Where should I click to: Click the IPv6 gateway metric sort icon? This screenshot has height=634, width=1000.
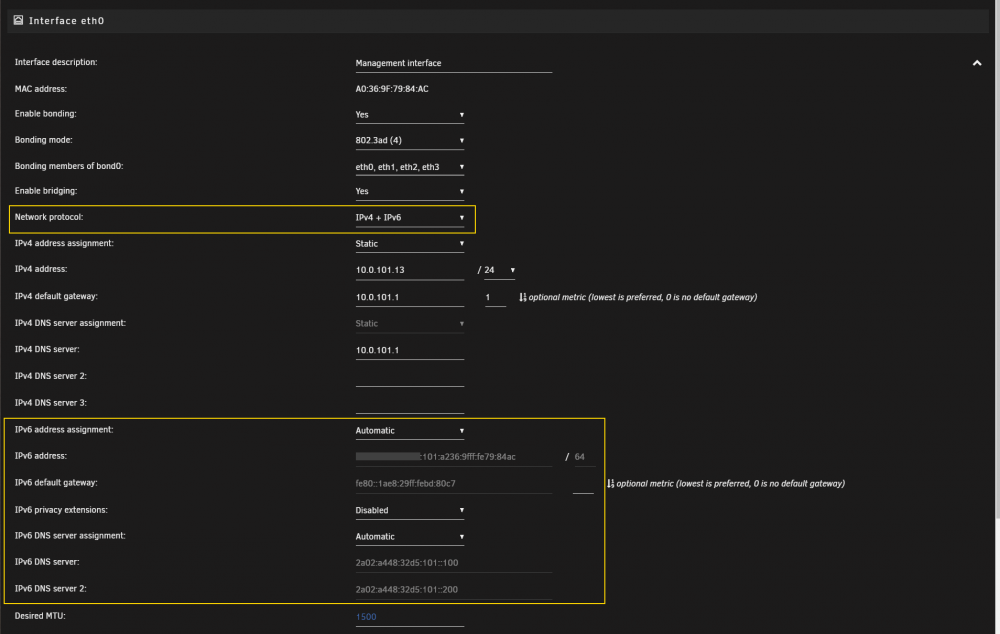coord(610,483)
